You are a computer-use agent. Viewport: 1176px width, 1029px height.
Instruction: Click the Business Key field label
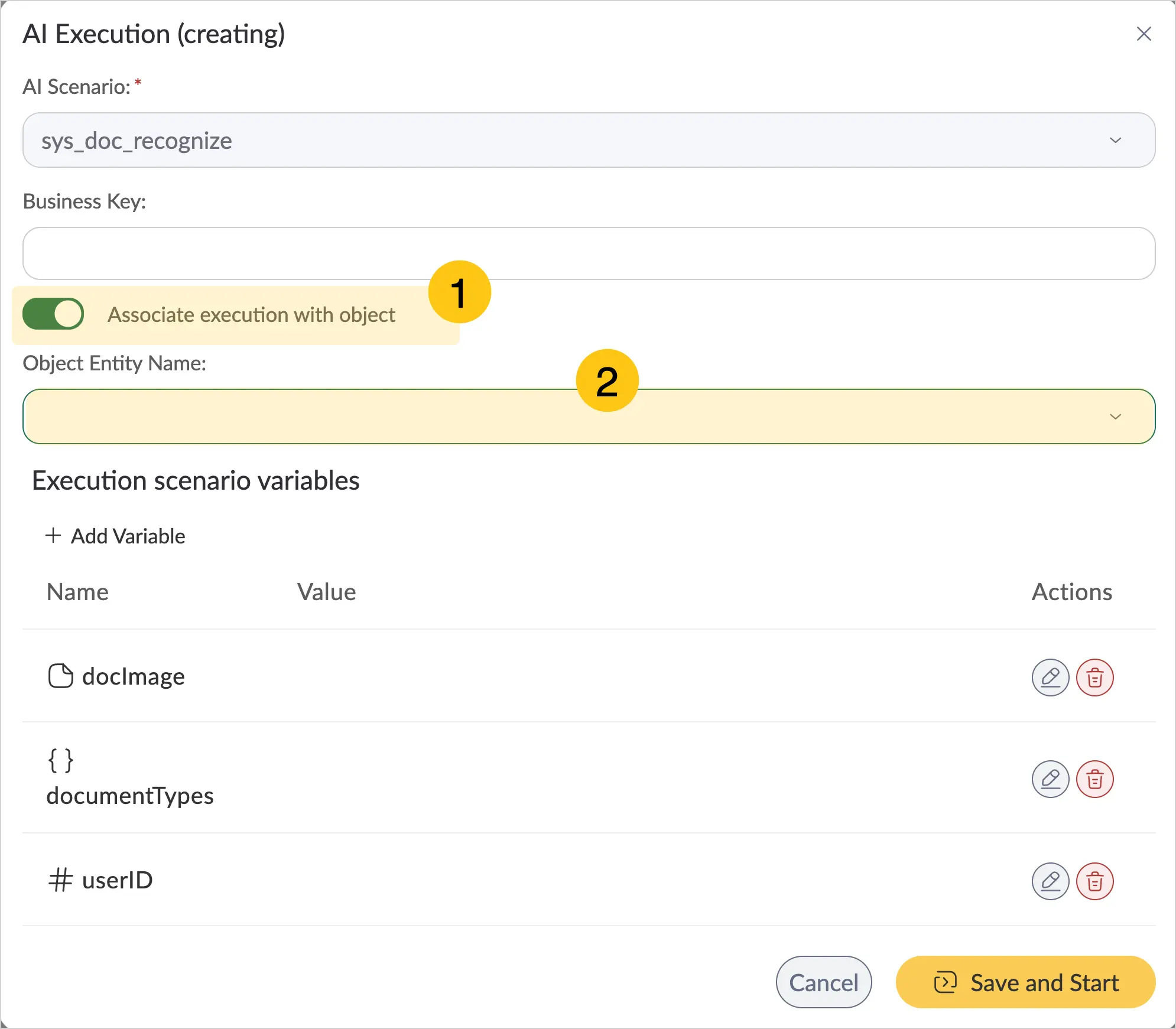pyautogui.click(x=84, y=201)
